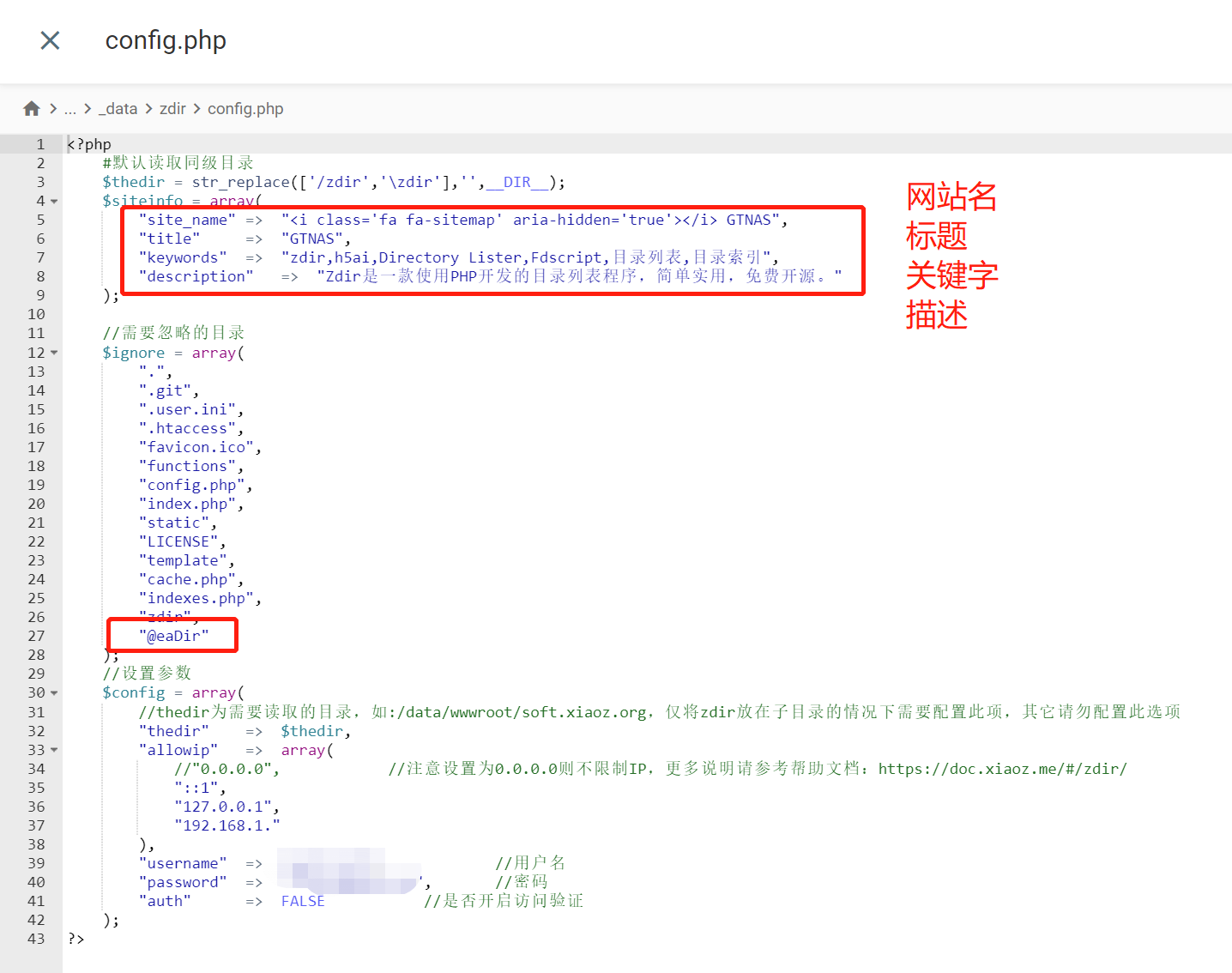Go to home folder via breadcrumb icon

(x=32, y=109)
